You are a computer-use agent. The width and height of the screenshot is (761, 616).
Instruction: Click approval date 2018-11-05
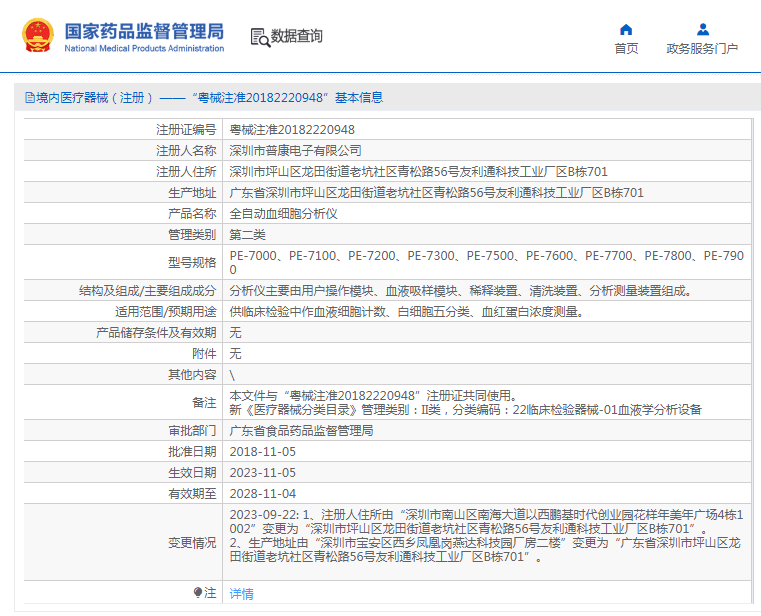pos(263,451)
